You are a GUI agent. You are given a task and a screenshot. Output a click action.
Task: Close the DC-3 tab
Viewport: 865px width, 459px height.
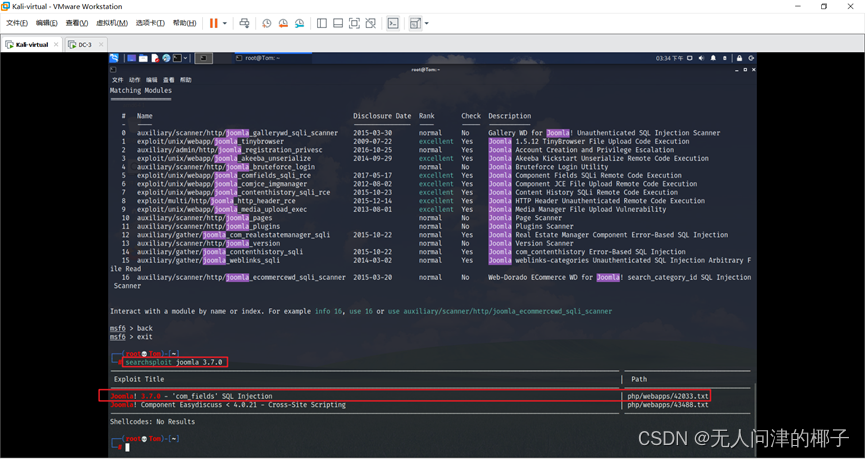100,45
